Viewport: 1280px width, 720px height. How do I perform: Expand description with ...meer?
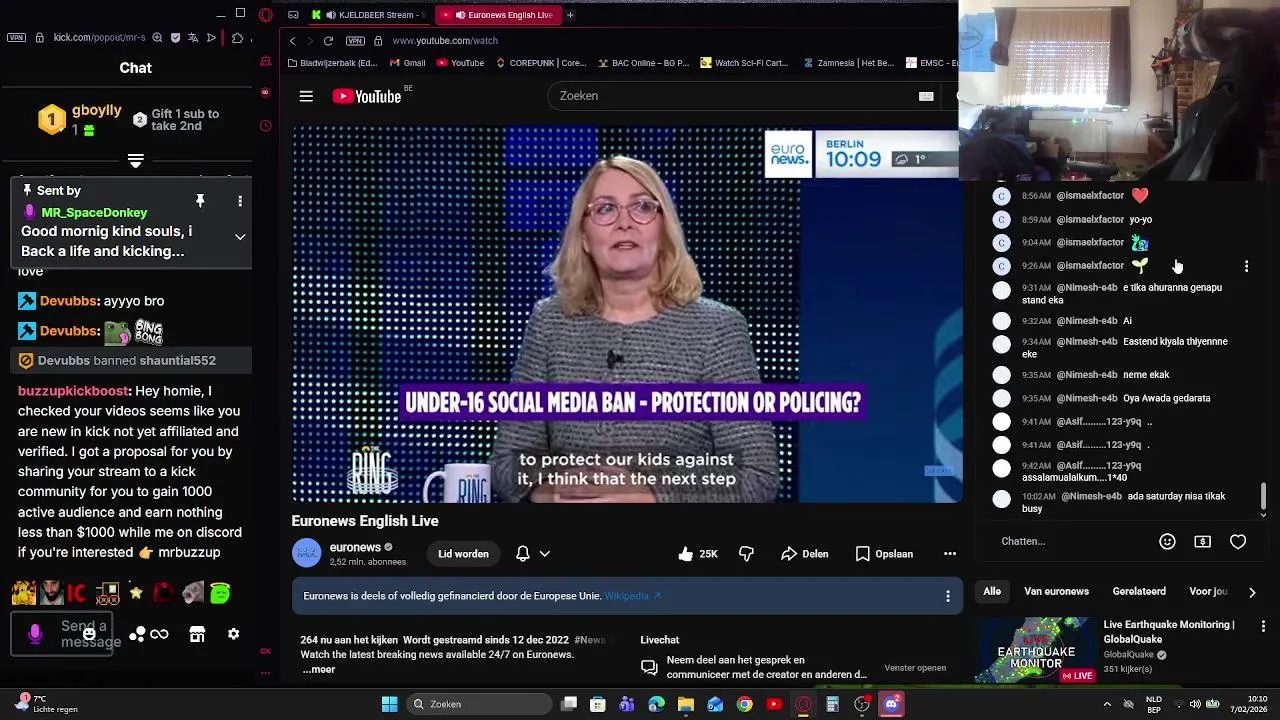319,669
